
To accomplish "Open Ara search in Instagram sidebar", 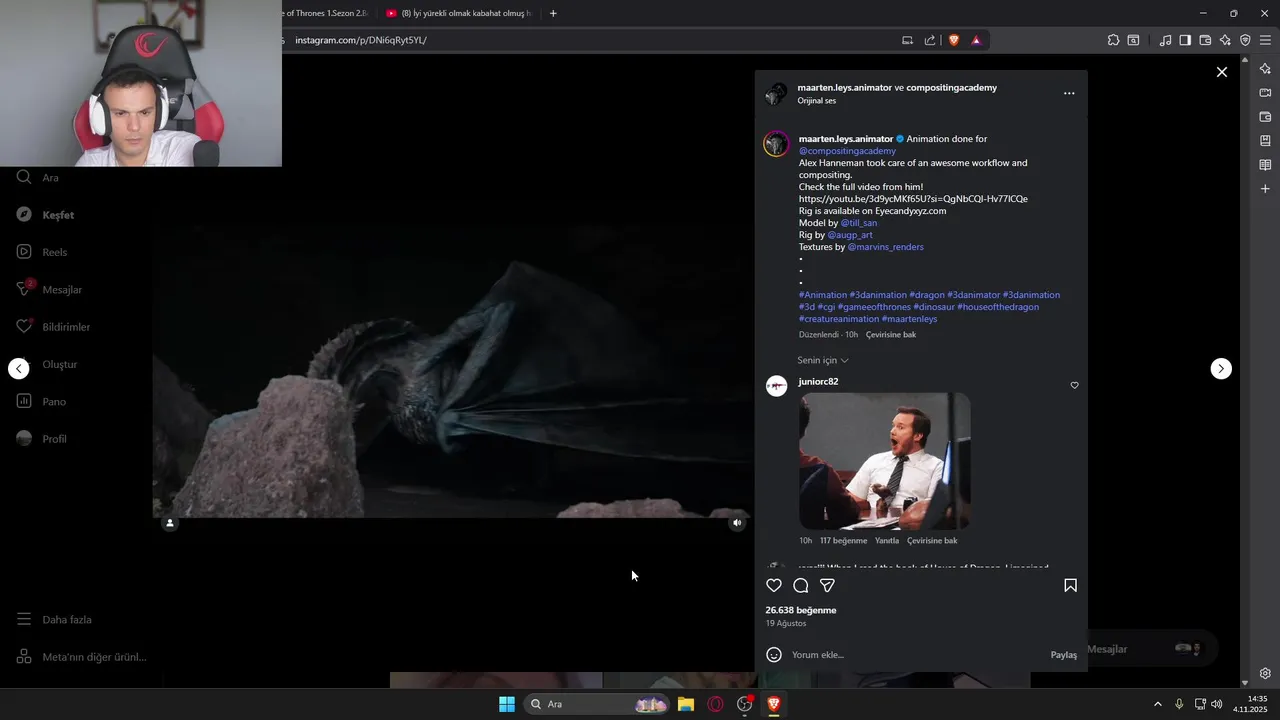I will [40, 178].
